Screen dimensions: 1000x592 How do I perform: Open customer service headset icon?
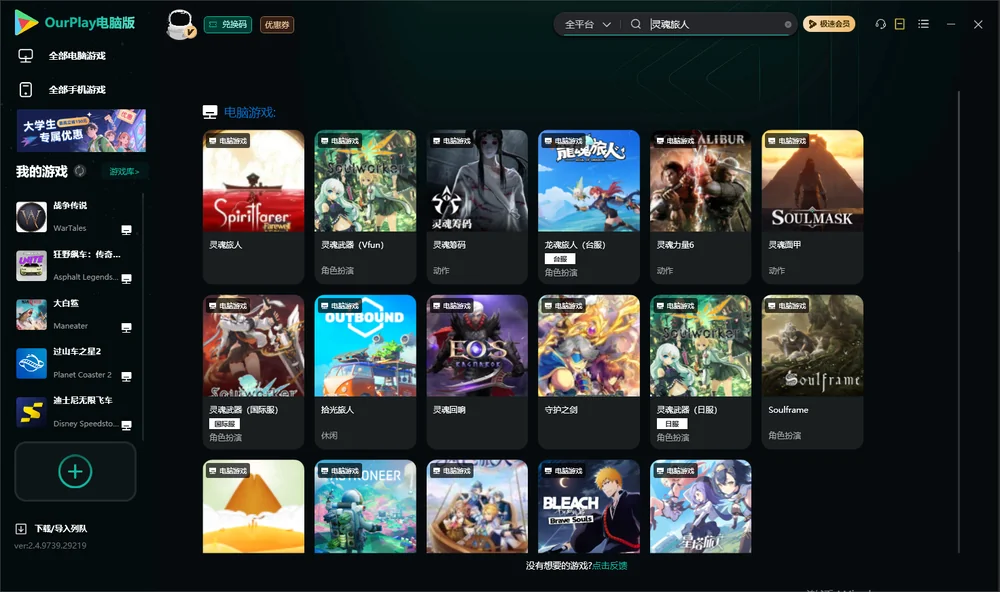(x=881, y=24)
